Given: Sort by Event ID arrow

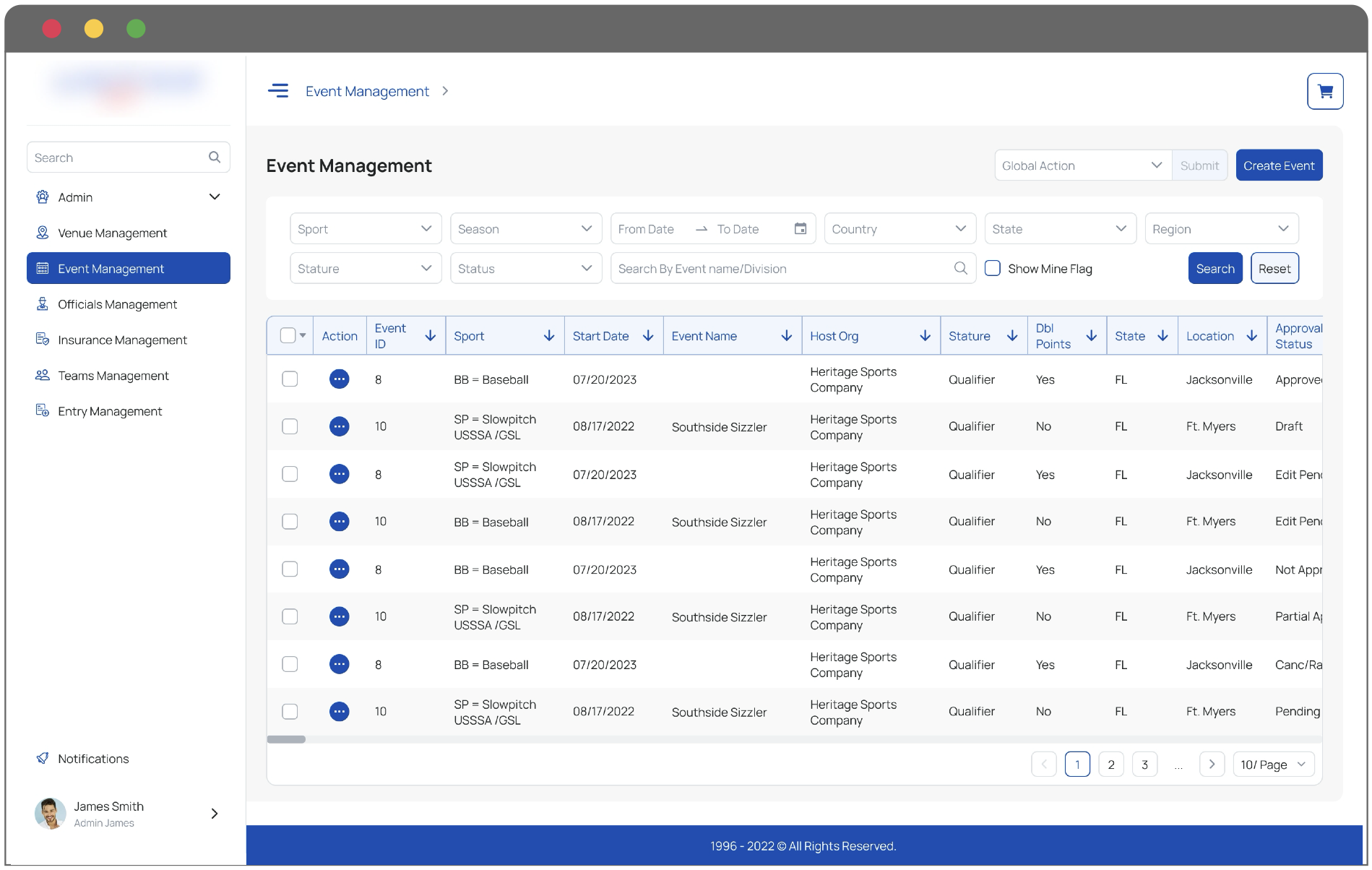Looking at the screenshot, I should tap(431, 335).
